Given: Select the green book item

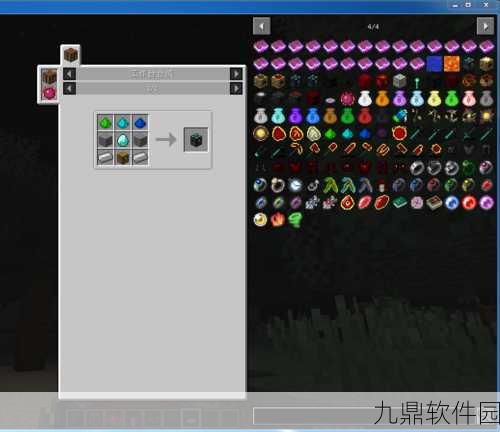Looking at the screenshot, I should point(399,203).
